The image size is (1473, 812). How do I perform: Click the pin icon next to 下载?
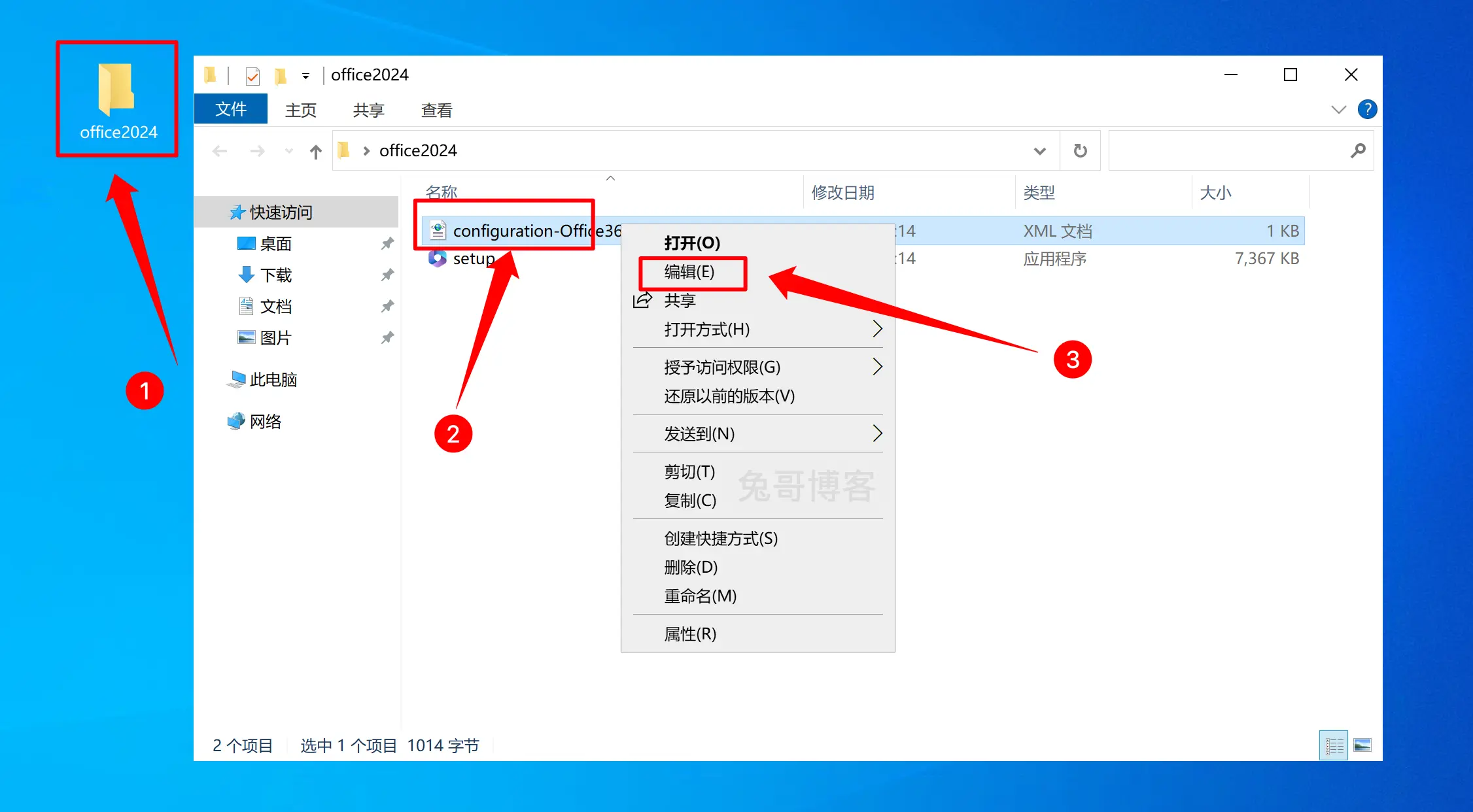point(387,275)
